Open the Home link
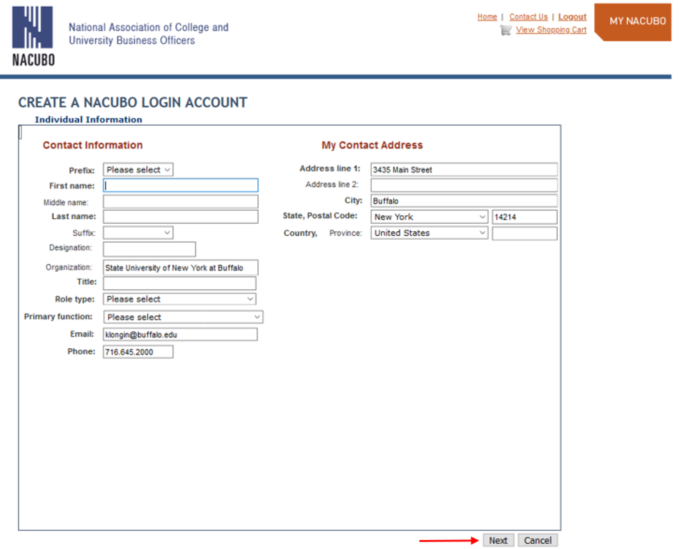679x549 pixels. (487, 17)
